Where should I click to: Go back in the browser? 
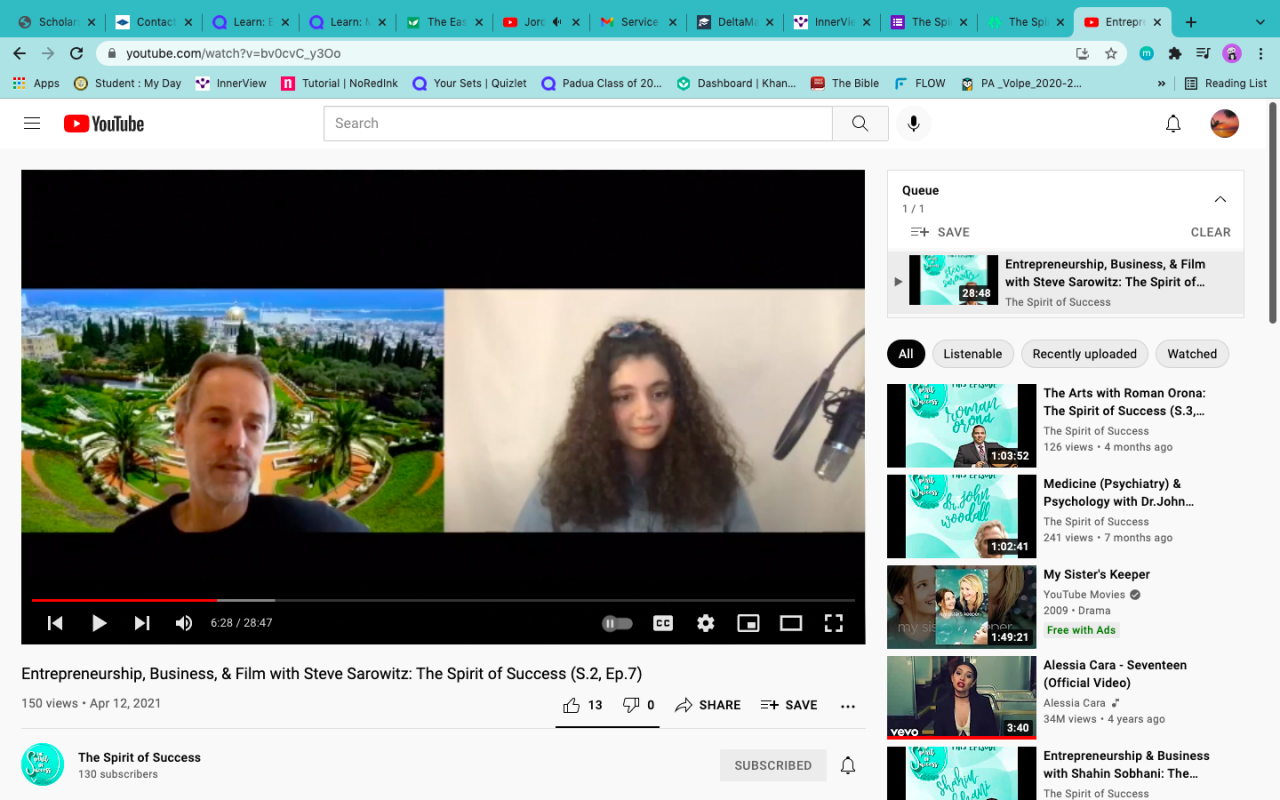point(20,53)
